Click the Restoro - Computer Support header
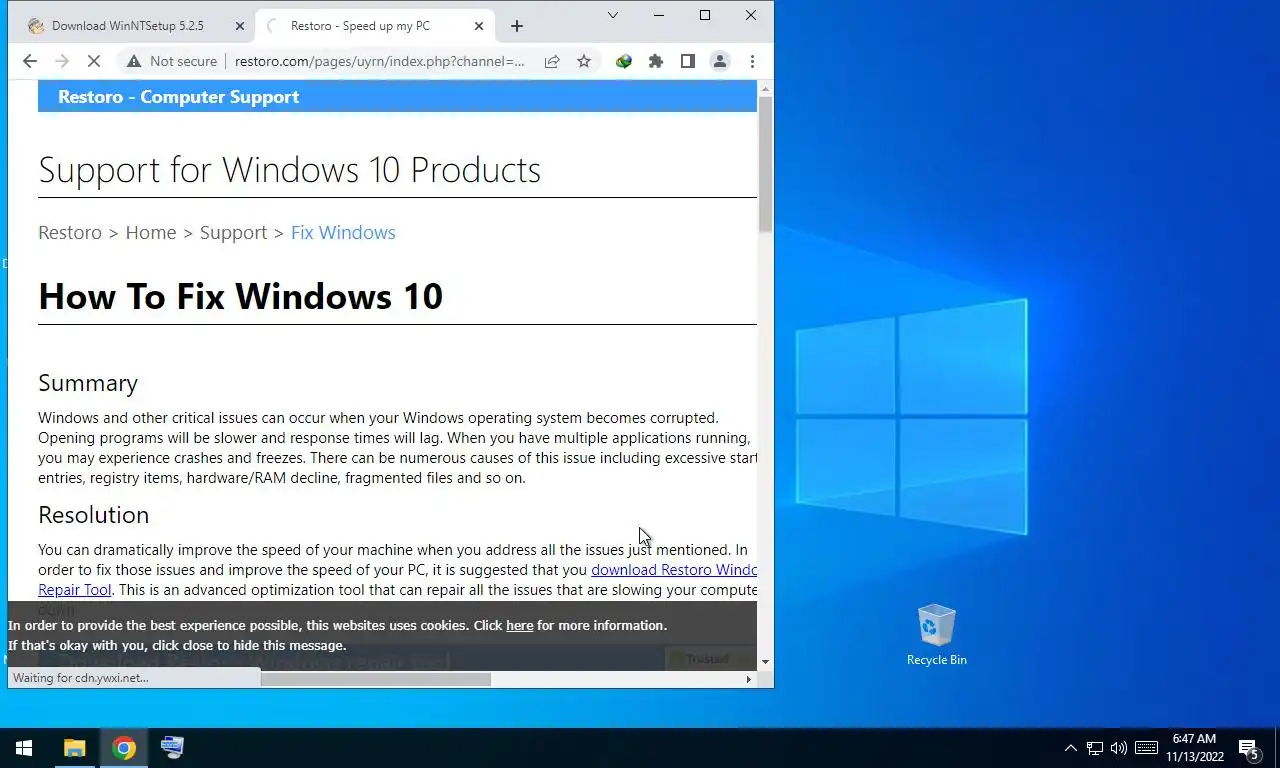The image size is (1280, 768). 179,97
